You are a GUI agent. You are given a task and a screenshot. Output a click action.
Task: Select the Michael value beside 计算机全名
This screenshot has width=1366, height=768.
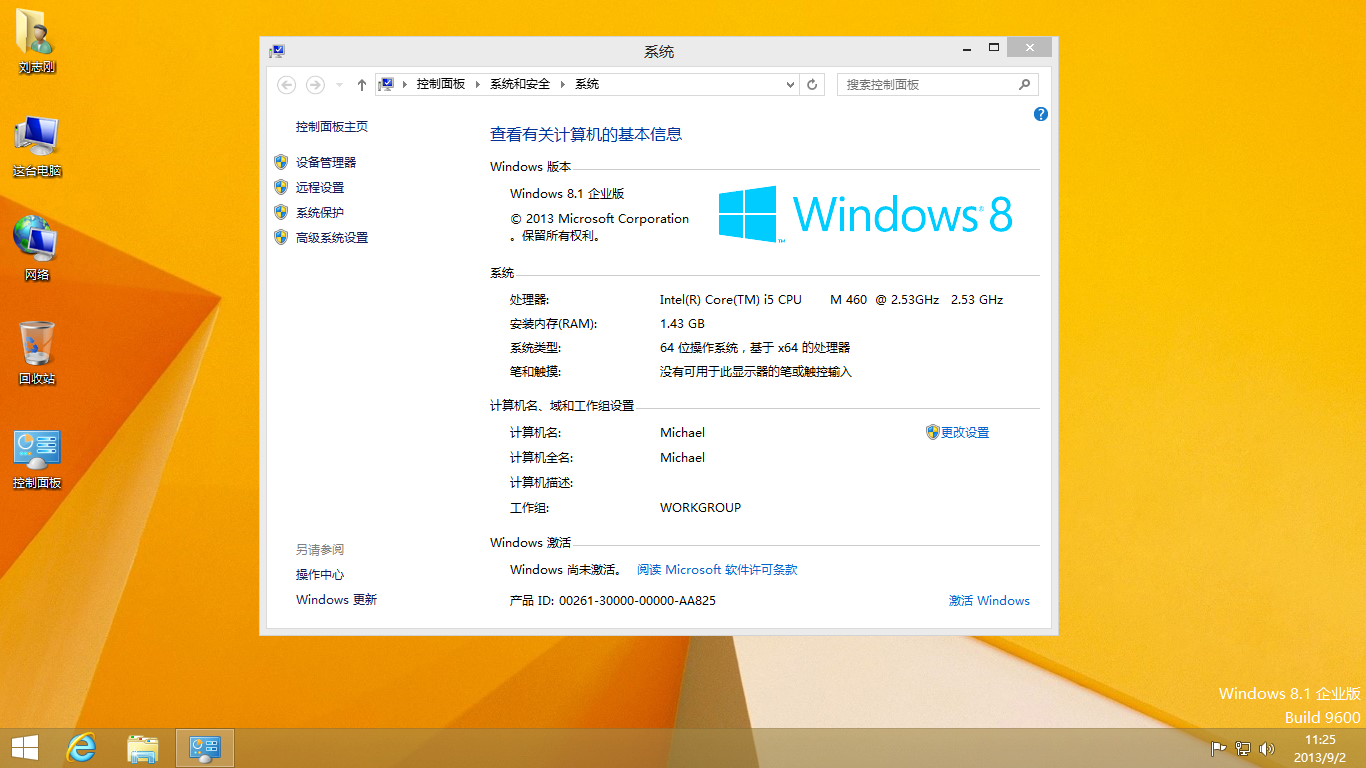coord(682,457)
